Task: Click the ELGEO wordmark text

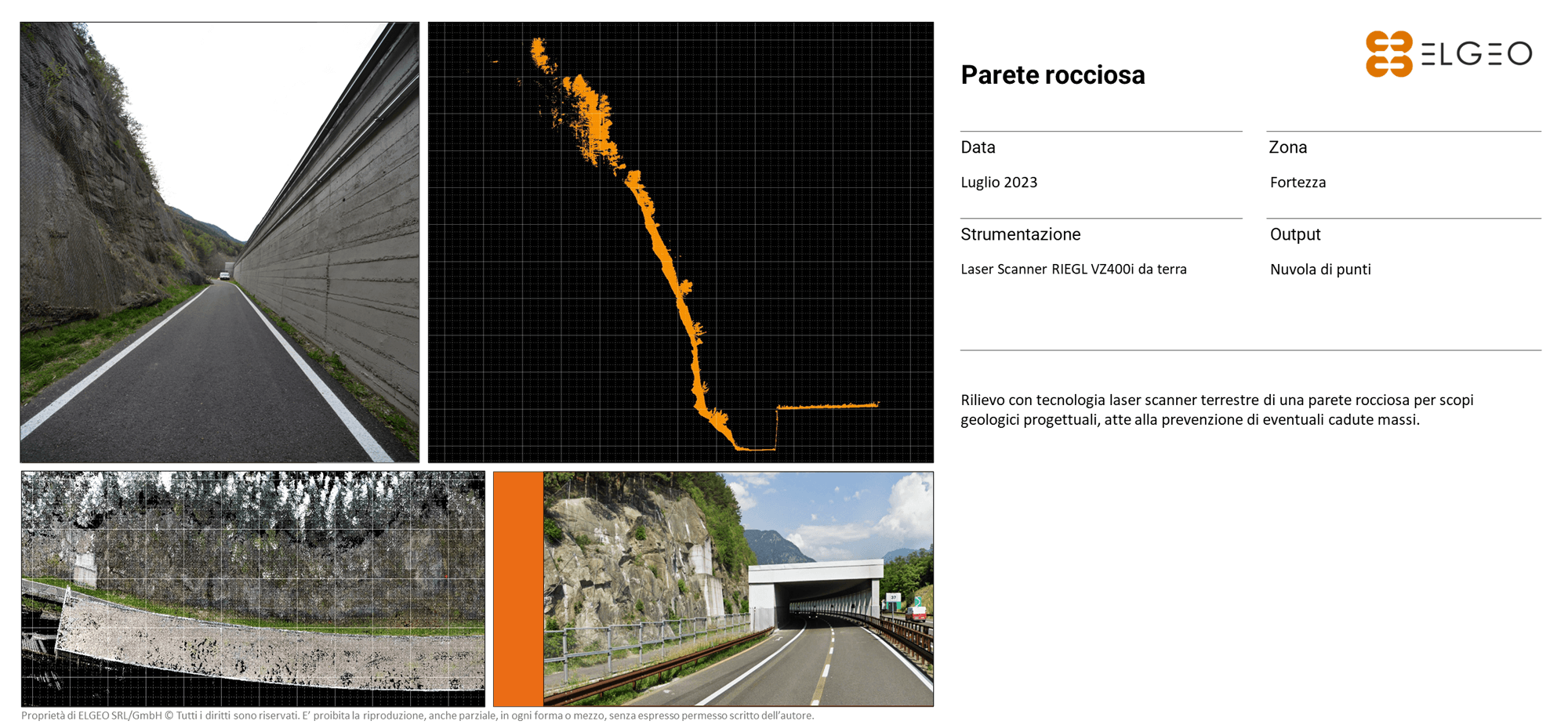Action: (1476, 54)
